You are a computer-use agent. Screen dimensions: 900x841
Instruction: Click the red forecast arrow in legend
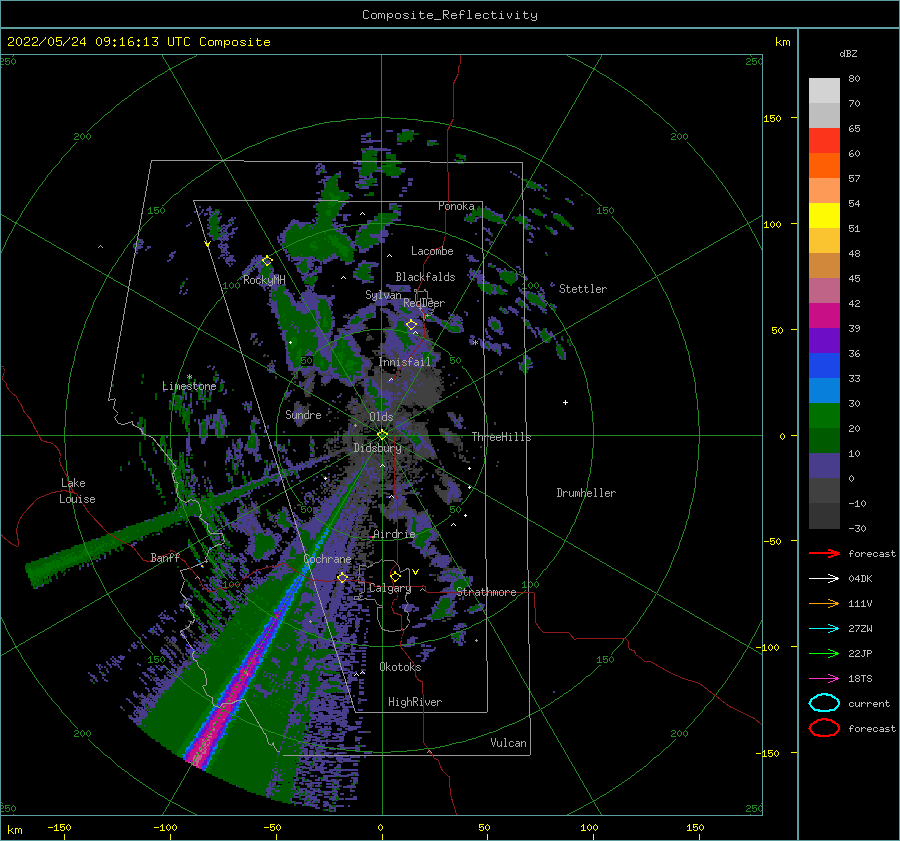tap(824, 553)
